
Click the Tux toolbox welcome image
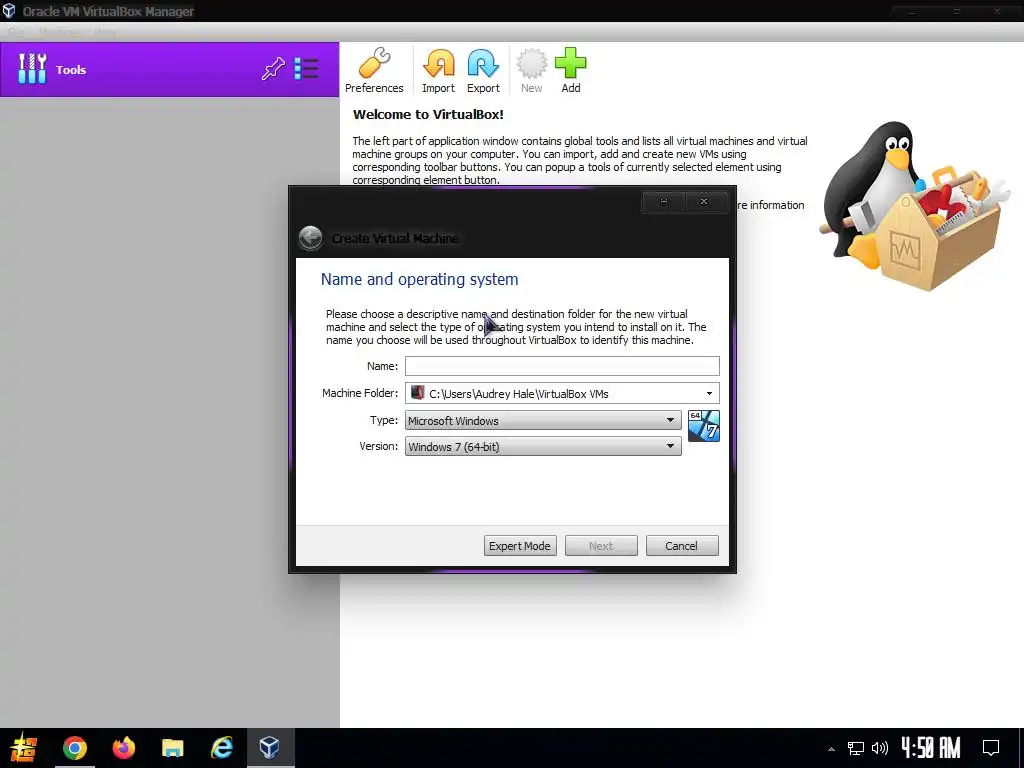click(x=915, y=206)
